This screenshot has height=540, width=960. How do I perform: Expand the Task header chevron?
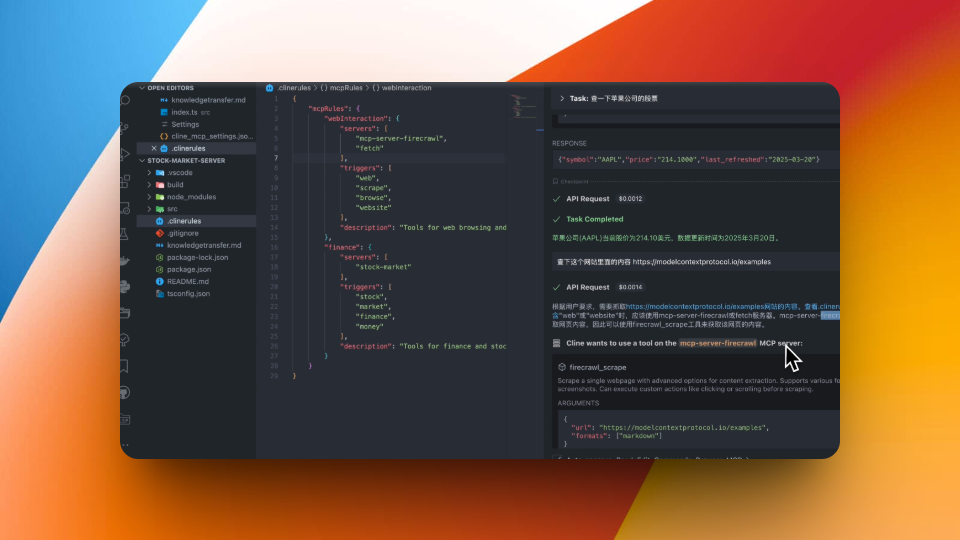click(562, 99)
